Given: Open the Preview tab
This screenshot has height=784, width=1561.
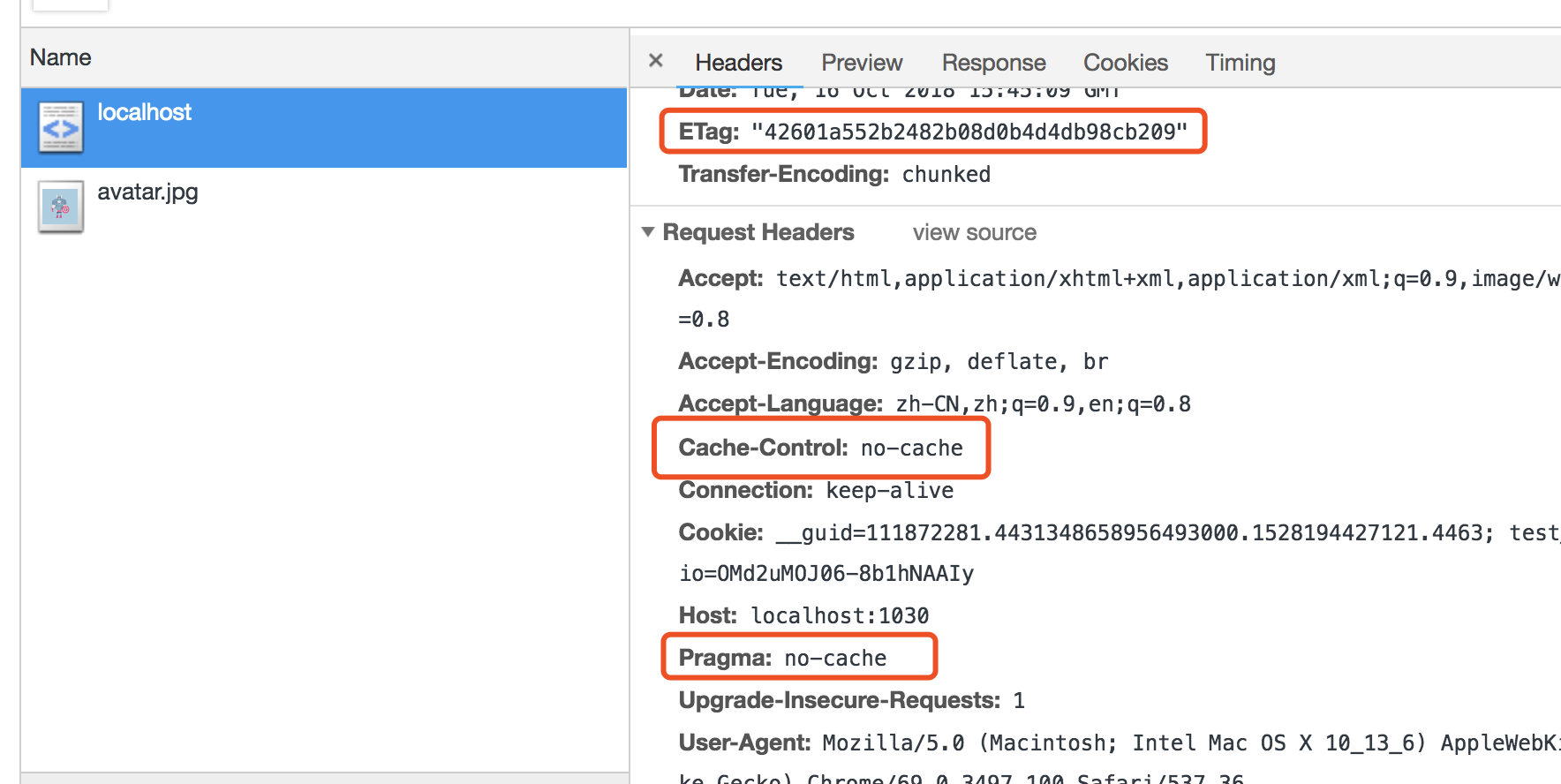Looking at the screenshot, I should (862, 63).
